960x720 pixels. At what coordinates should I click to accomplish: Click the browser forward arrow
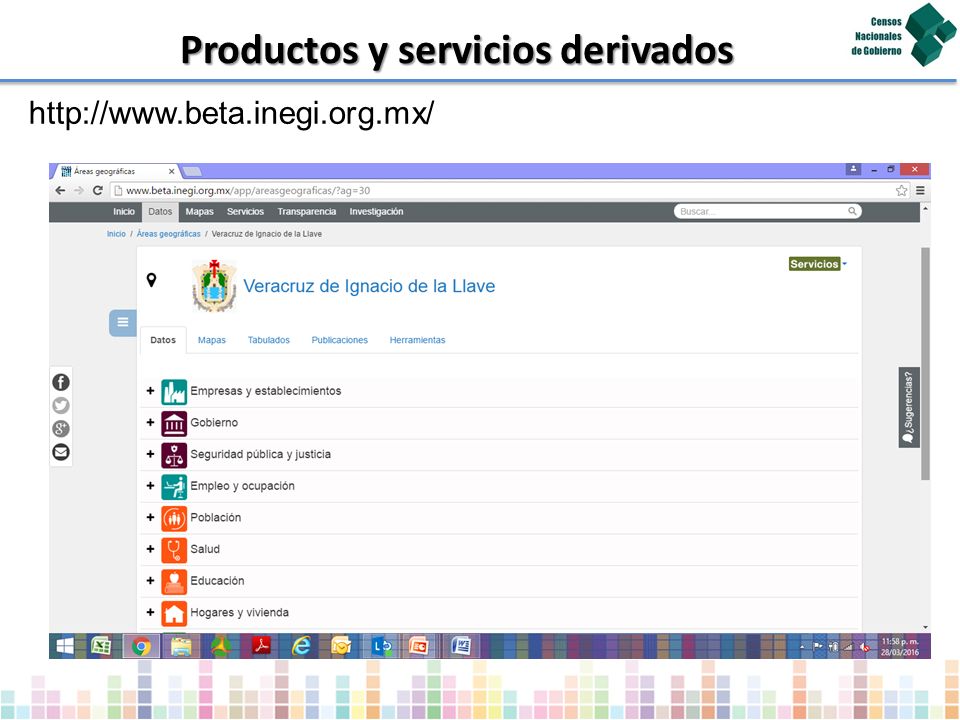[79, 190]
